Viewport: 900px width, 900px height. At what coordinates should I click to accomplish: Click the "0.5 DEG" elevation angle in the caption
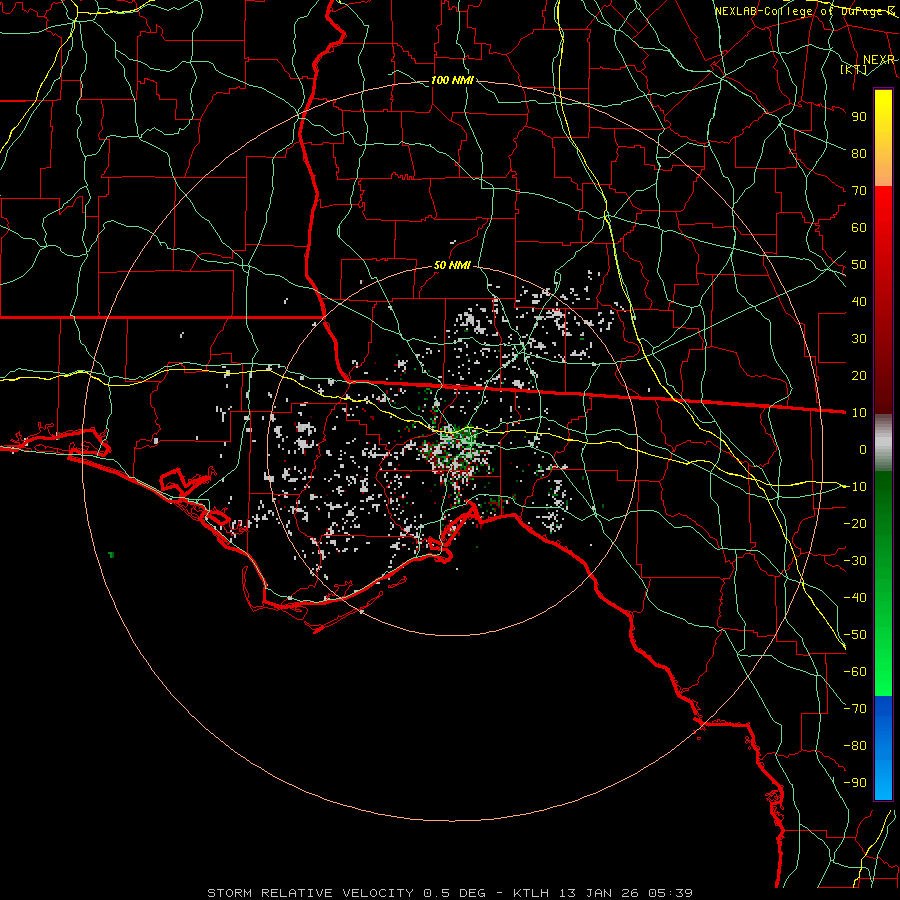pos(455,893)
